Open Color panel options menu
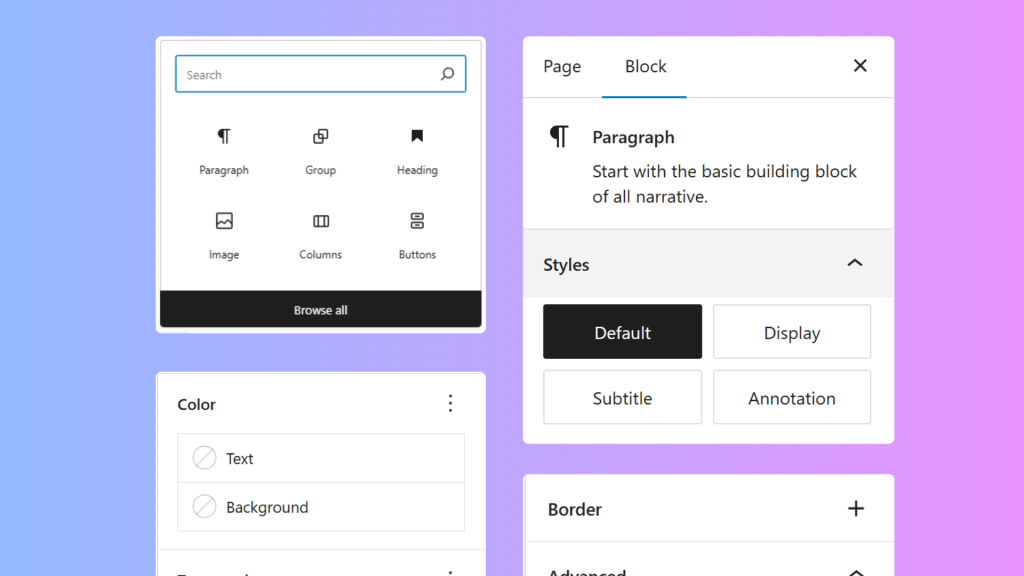Image resolution: width=1024 pixels, height=576 pixels. (450, 403)
